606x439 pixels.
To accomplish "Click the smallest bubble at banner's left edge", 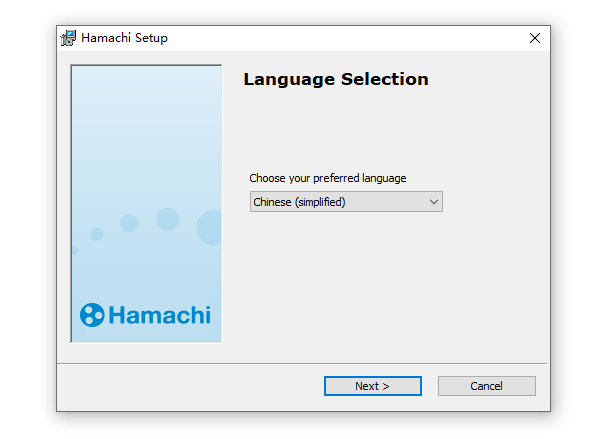I will tap(74, 250).
